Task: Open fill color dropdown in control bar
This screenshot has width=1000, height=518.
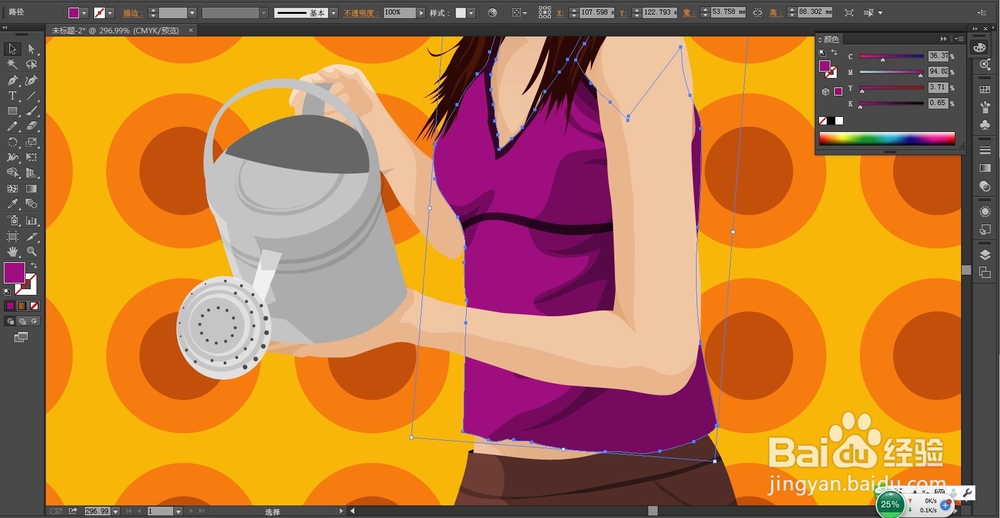Action: pyautogui.click(x=84, y=13)
